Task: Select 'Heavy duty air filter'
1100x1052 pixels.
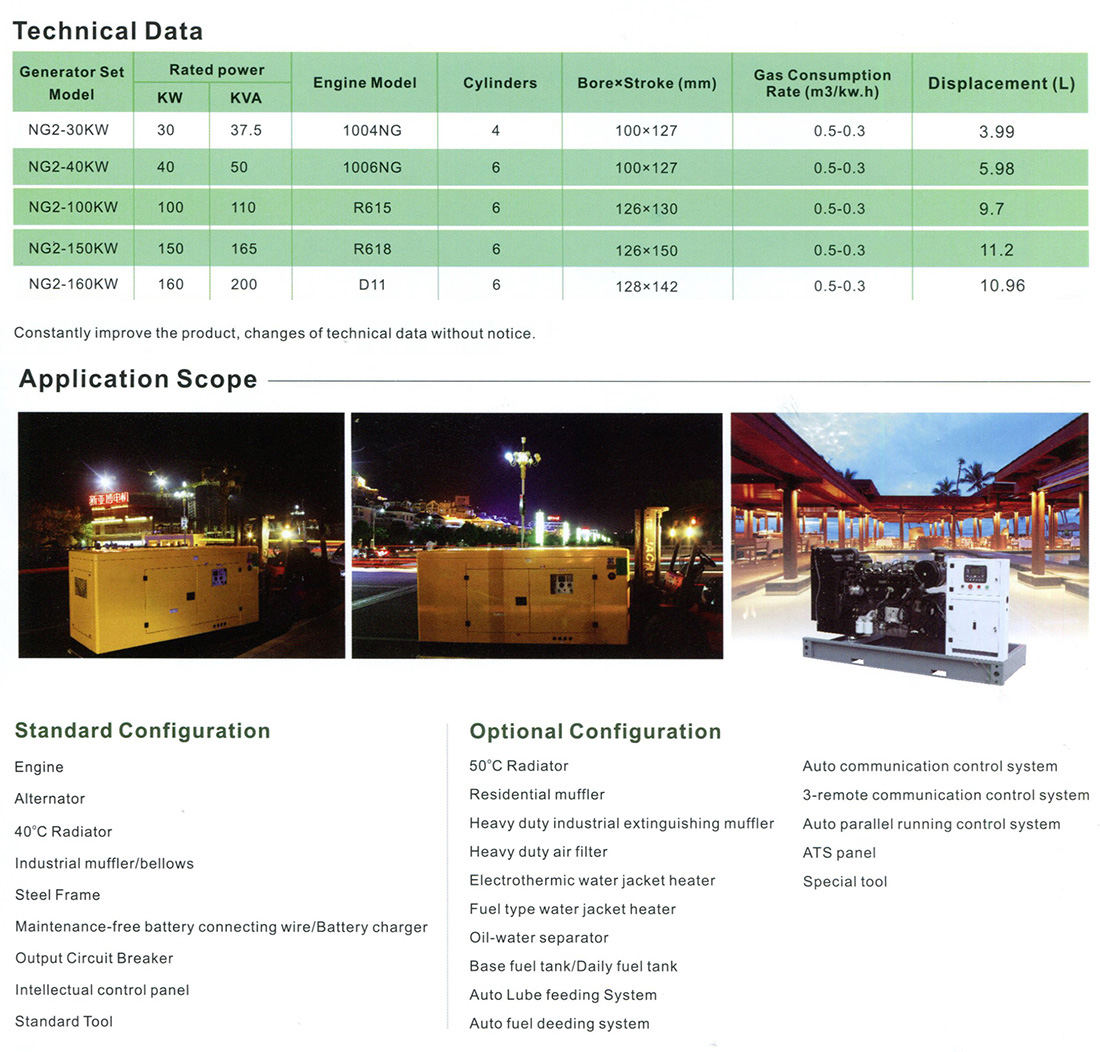Action: point(538,852)
